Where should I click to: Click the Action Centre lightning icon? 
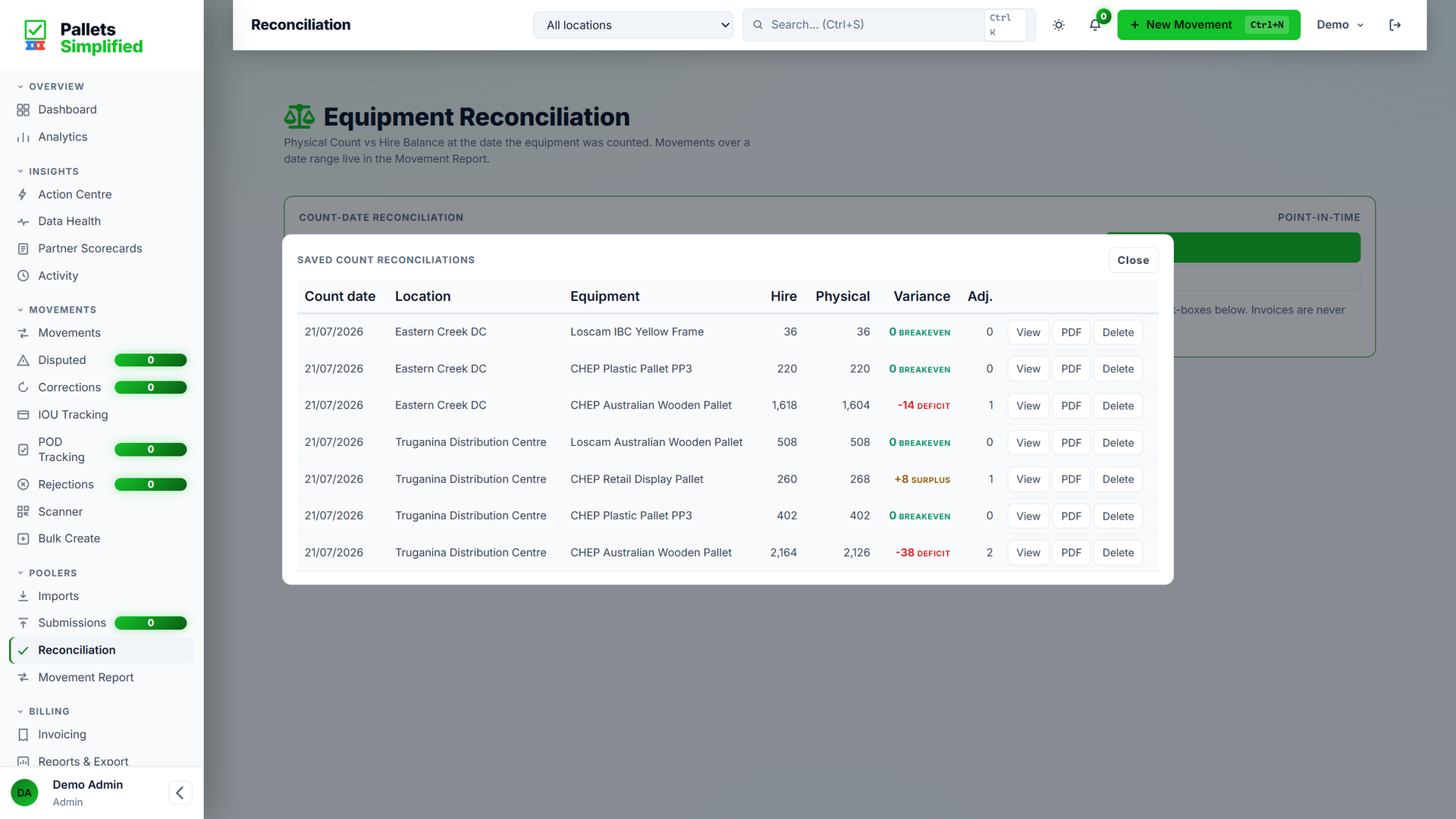tap(23, 195)
